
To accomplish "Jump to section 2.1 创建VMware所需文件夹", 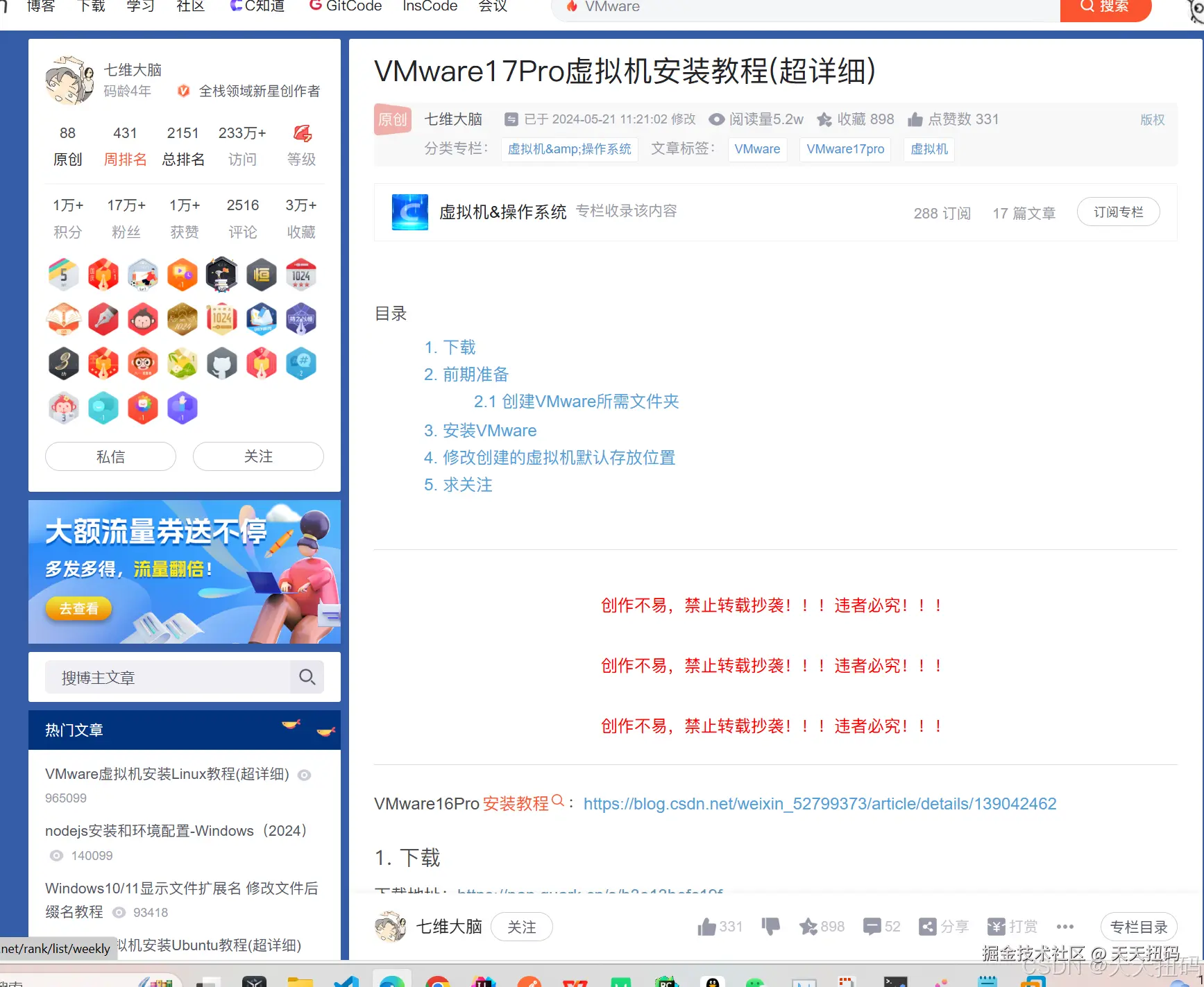I will click(577, 402).
